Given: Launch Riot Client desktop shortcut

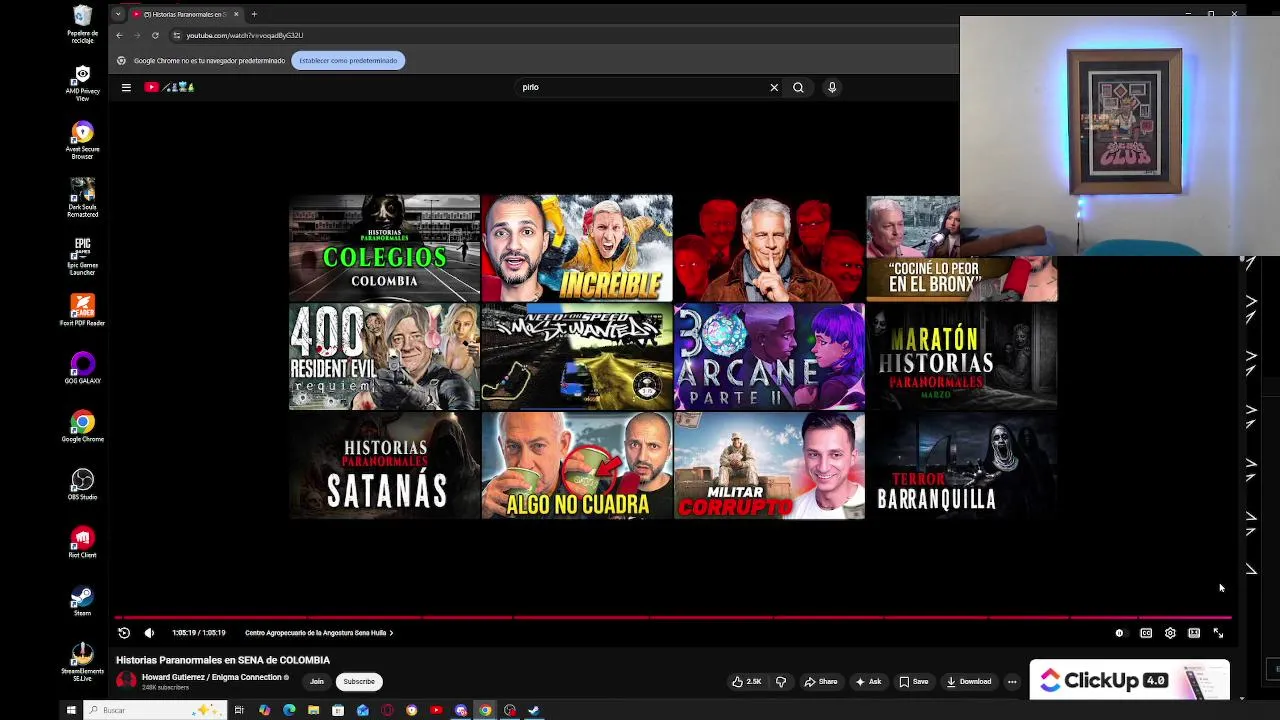Looking at the screenshot, I should click(x=82, y=543).
